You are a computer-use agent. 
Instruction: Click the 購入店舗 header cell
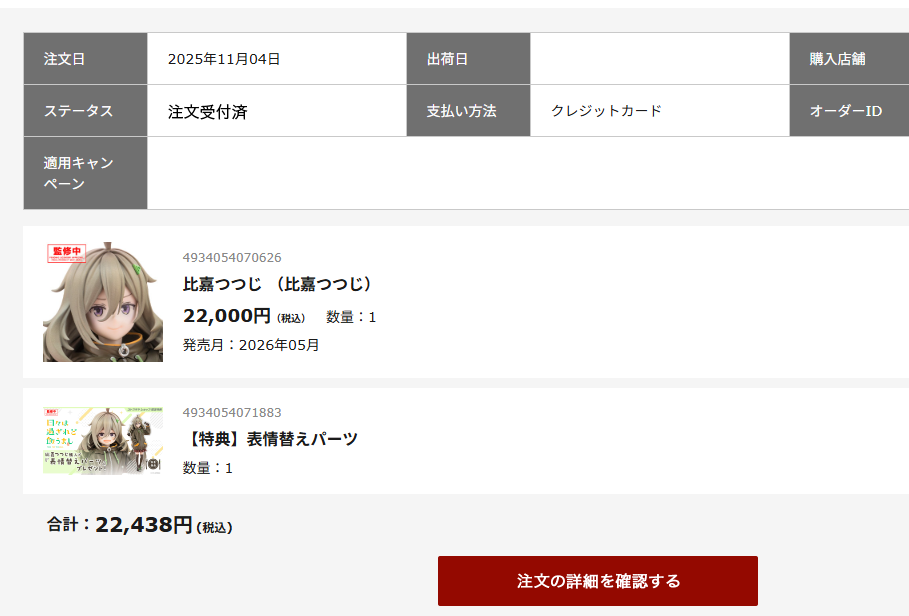[848, 59]
